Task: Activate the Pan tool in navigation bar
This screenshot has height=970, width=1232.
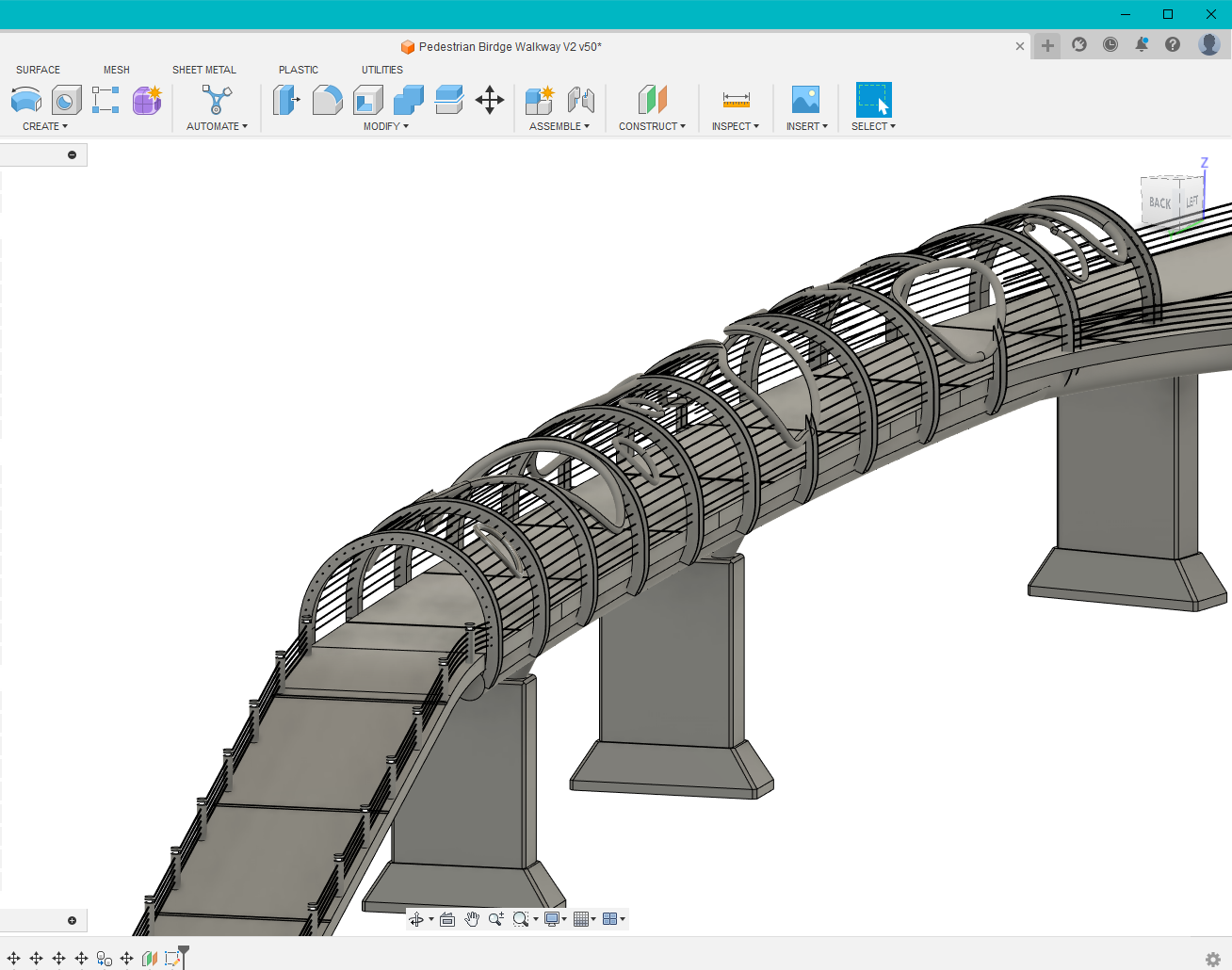Action: click(472, 918)
